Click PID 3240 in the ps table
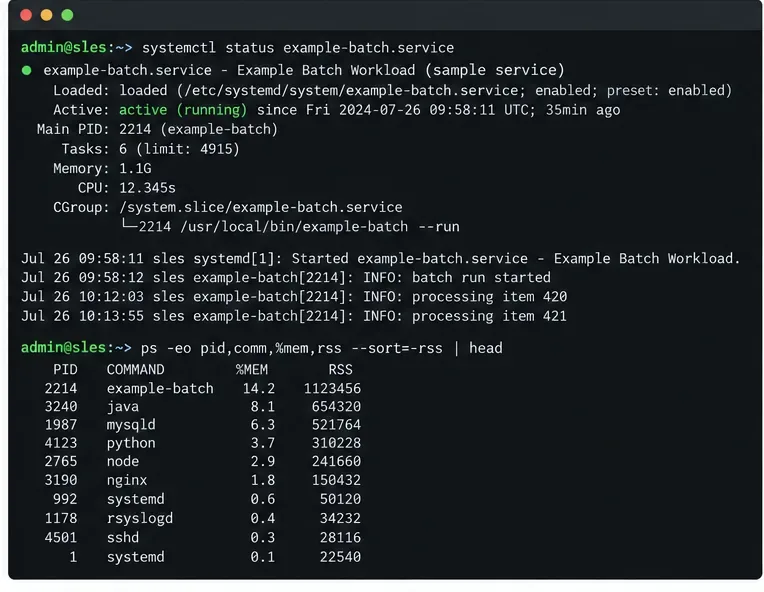The width and height of the screenshot is (764, 592). (61, 407)
